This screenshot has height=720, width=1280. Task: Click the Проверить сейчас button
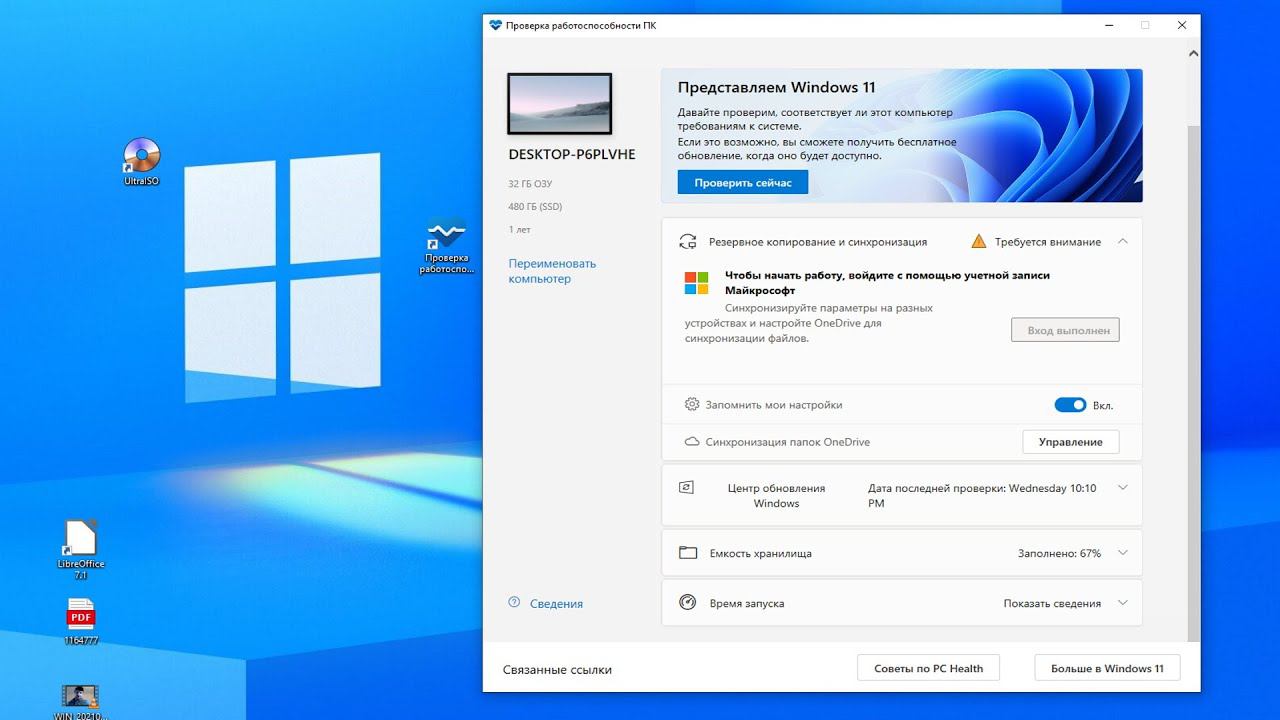[x=743, y=183]
